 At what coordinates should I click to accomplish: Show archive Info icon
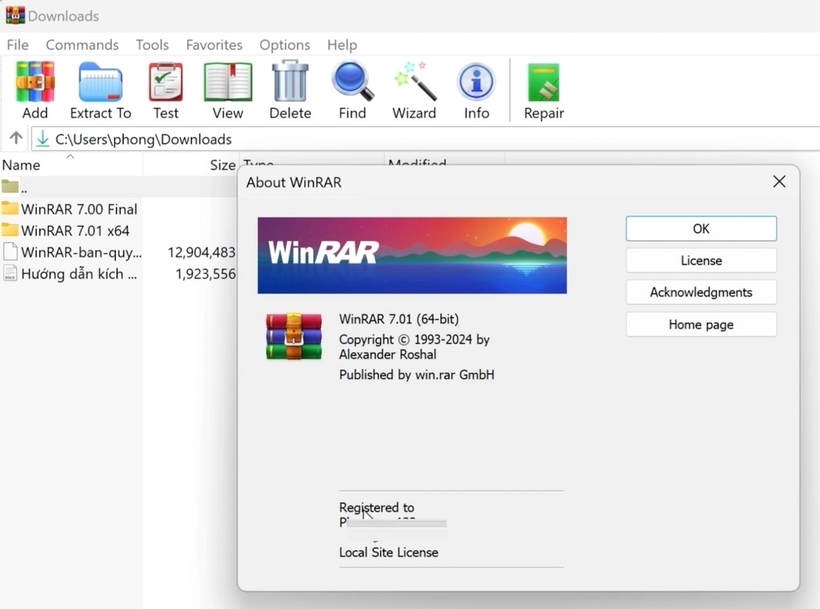476,90
